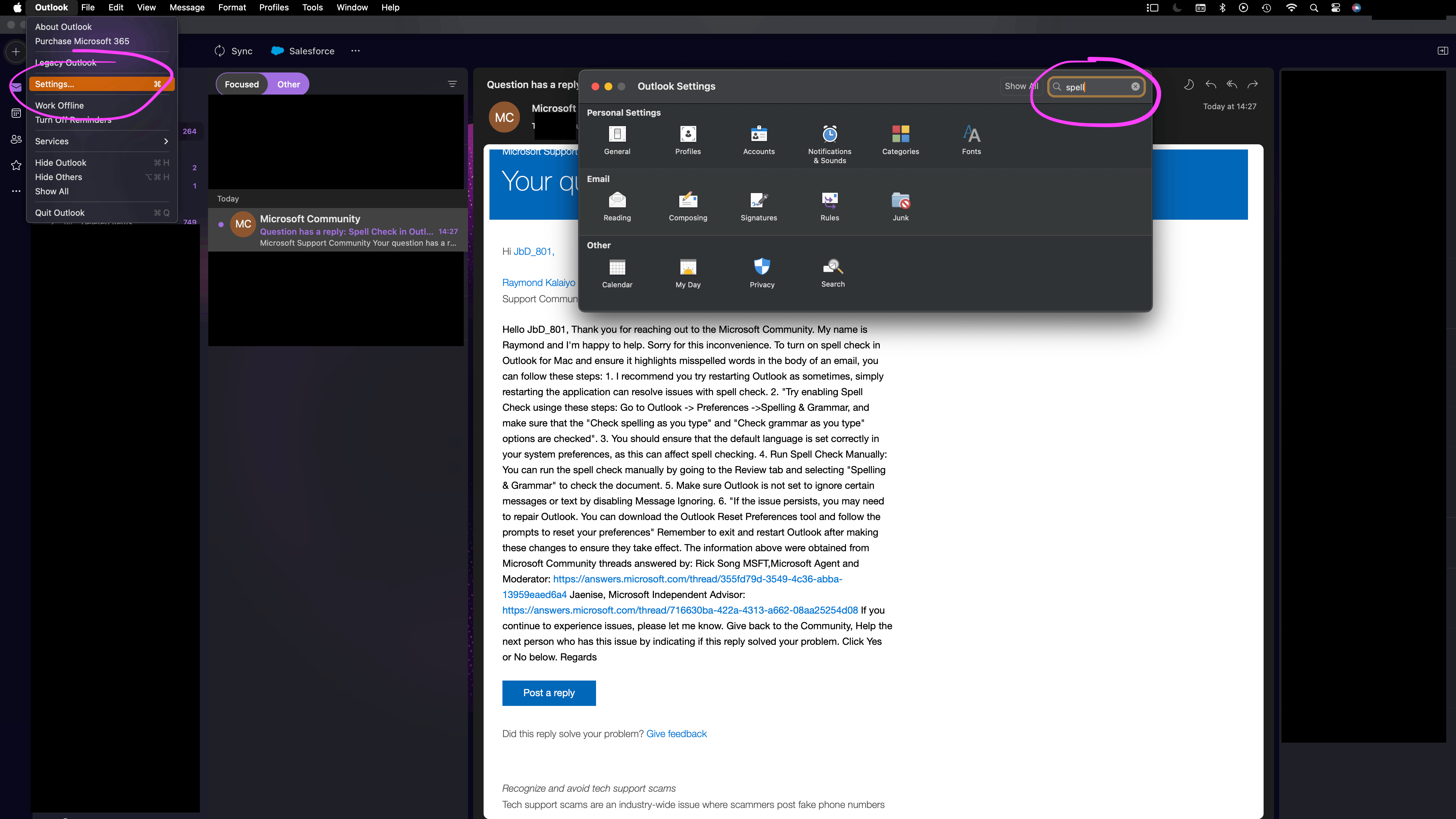Screen dimensions: 1456x819
Task: Click the Reply arrow icon
Action: coord(1211,85)
